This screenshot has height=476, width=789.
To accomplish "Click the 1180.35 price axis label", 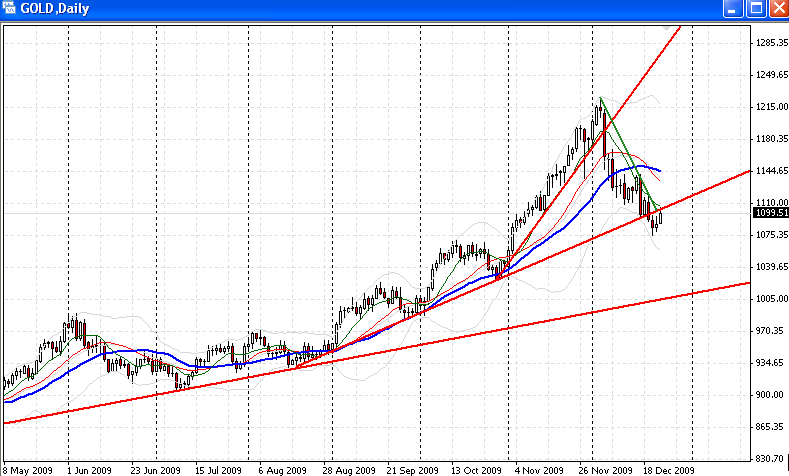I will 772,139.
